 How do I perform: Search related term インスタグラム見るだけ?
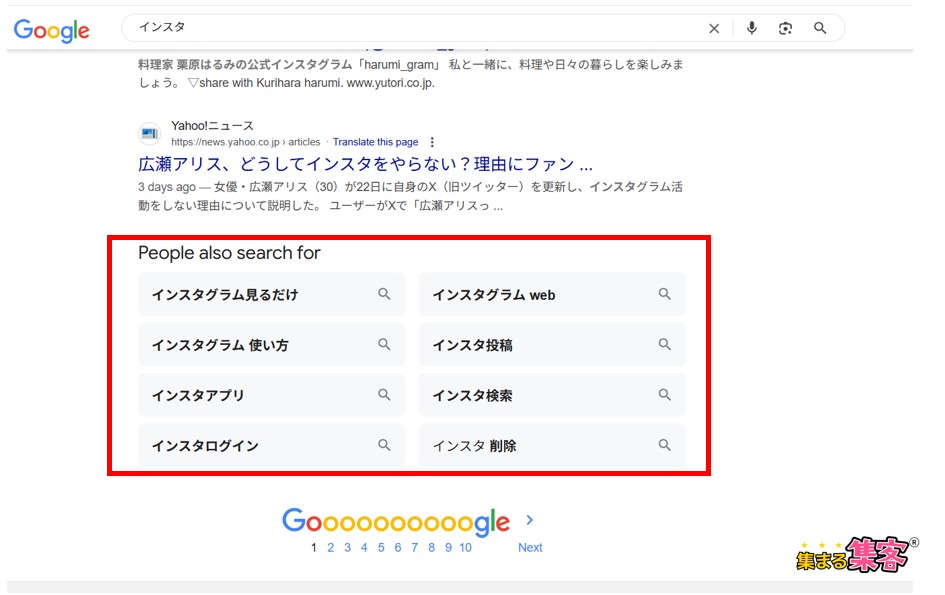(x=271, y=294)
